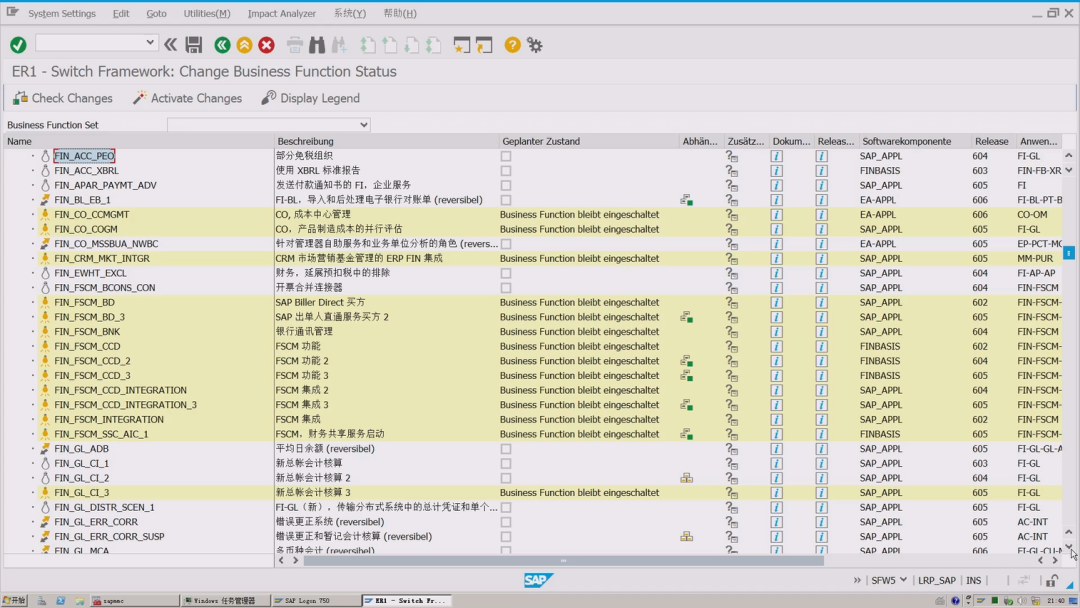The height and width of the screenshot is (608, 1080).
Task: Click the orange Exit up-arrow icon
Action: tap(245, 45)
